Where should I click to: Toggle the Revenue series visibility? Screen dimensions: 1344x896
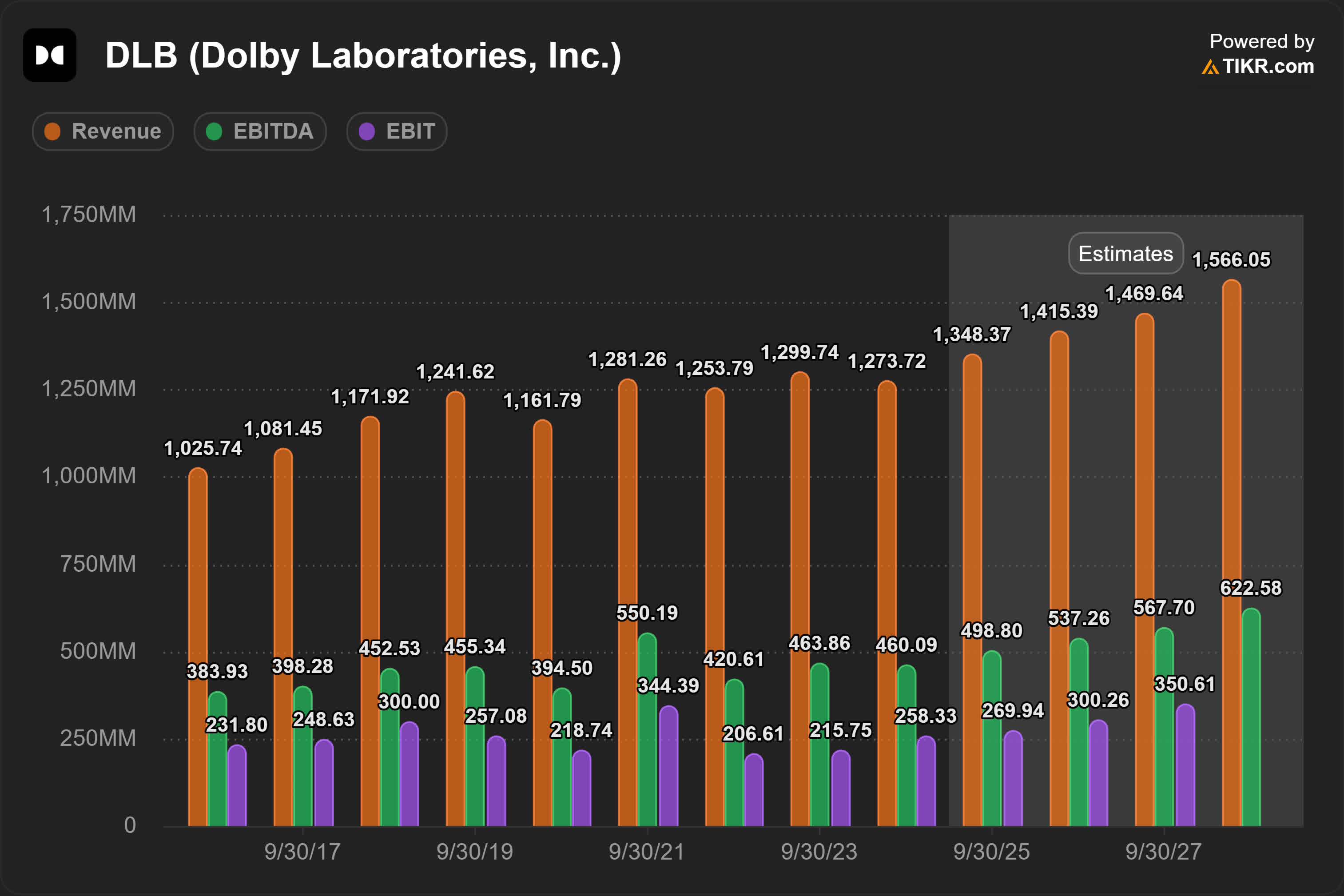pos(103,131)
